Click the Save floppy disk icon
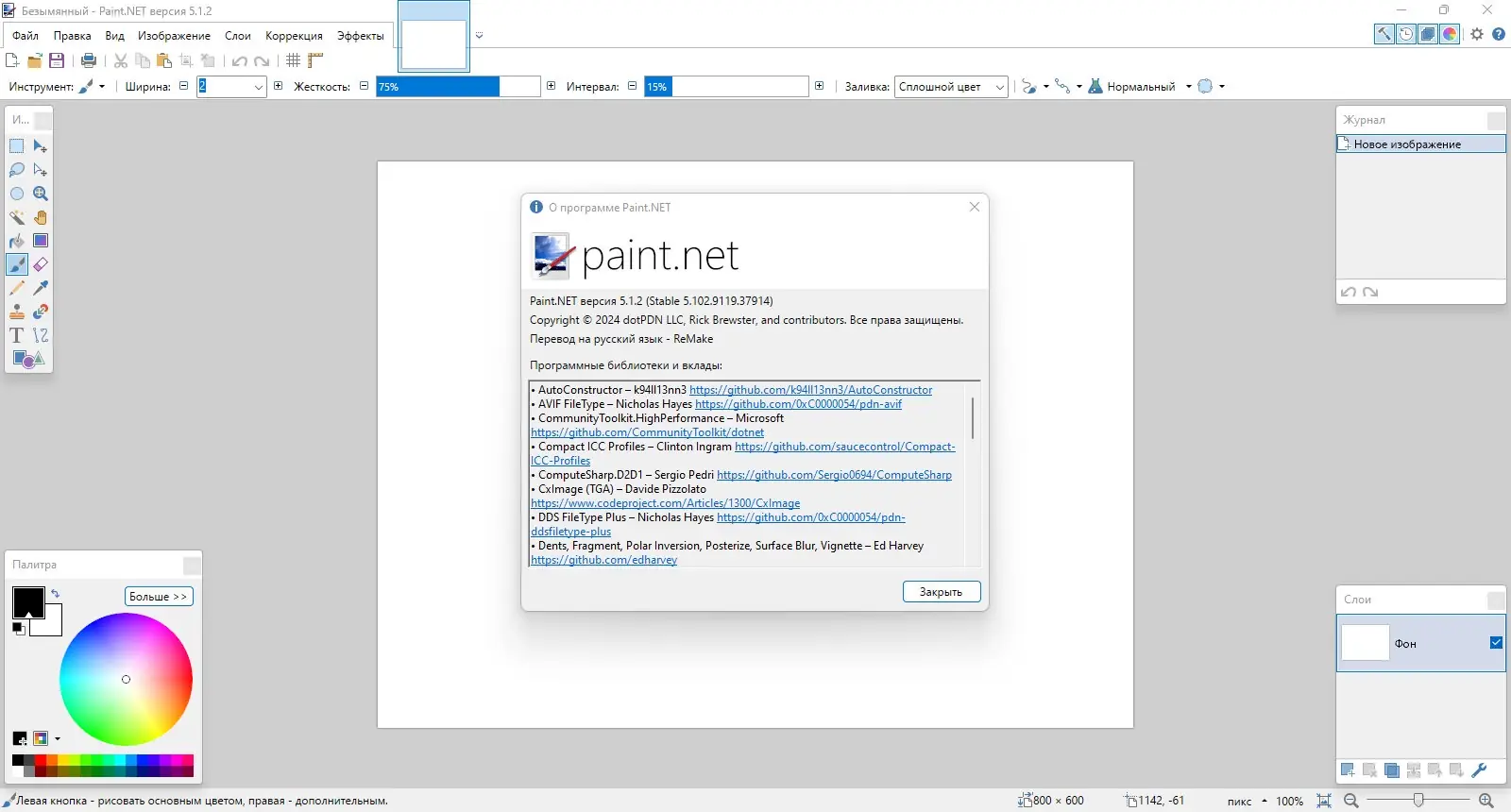The width and height of the screenshot is (1511, 812). pyautogui.click(x=57, y=60)
